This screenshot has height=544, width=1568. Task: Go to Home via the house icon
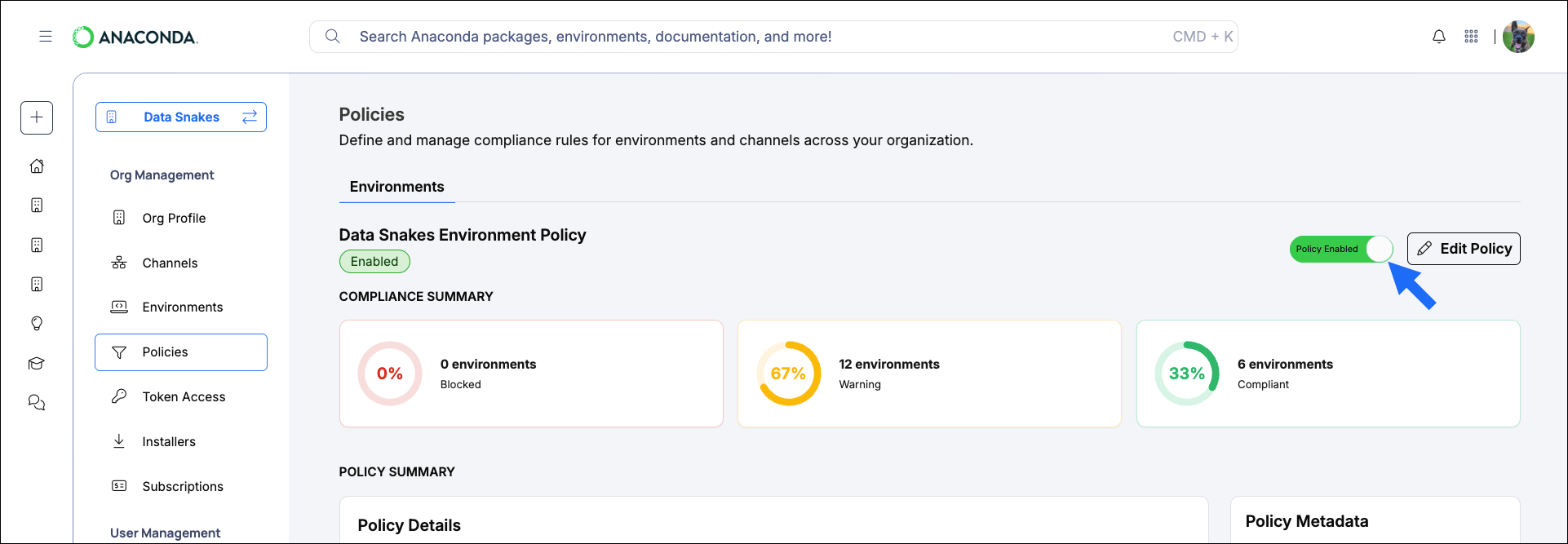pyautogui.click(x=37, y=166)
